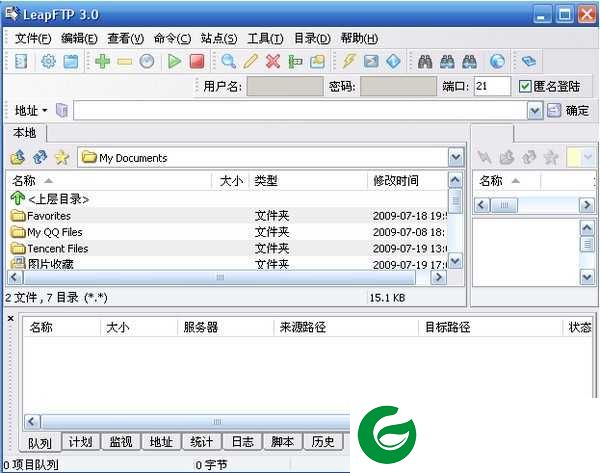Click the first binoculars search icon

point(425,61)
